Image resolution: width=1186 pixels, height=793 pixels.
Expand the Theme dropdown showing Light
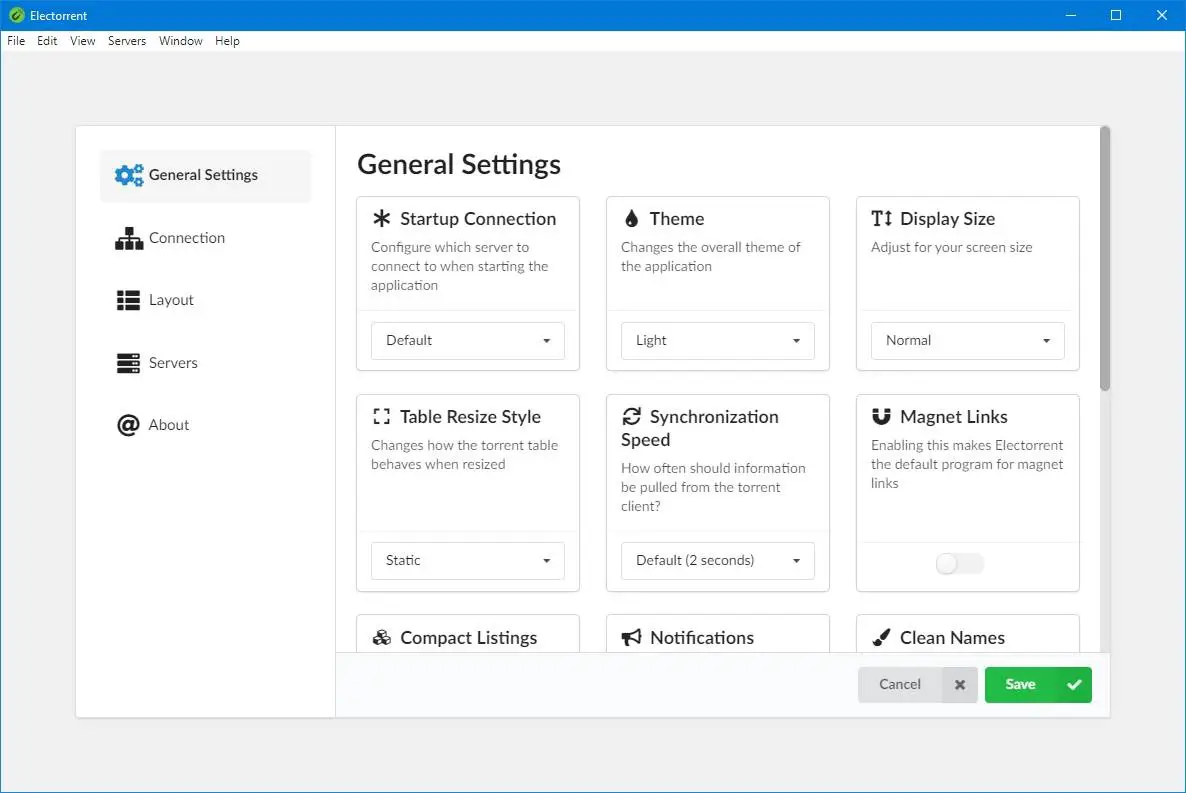tap(718, 341)
